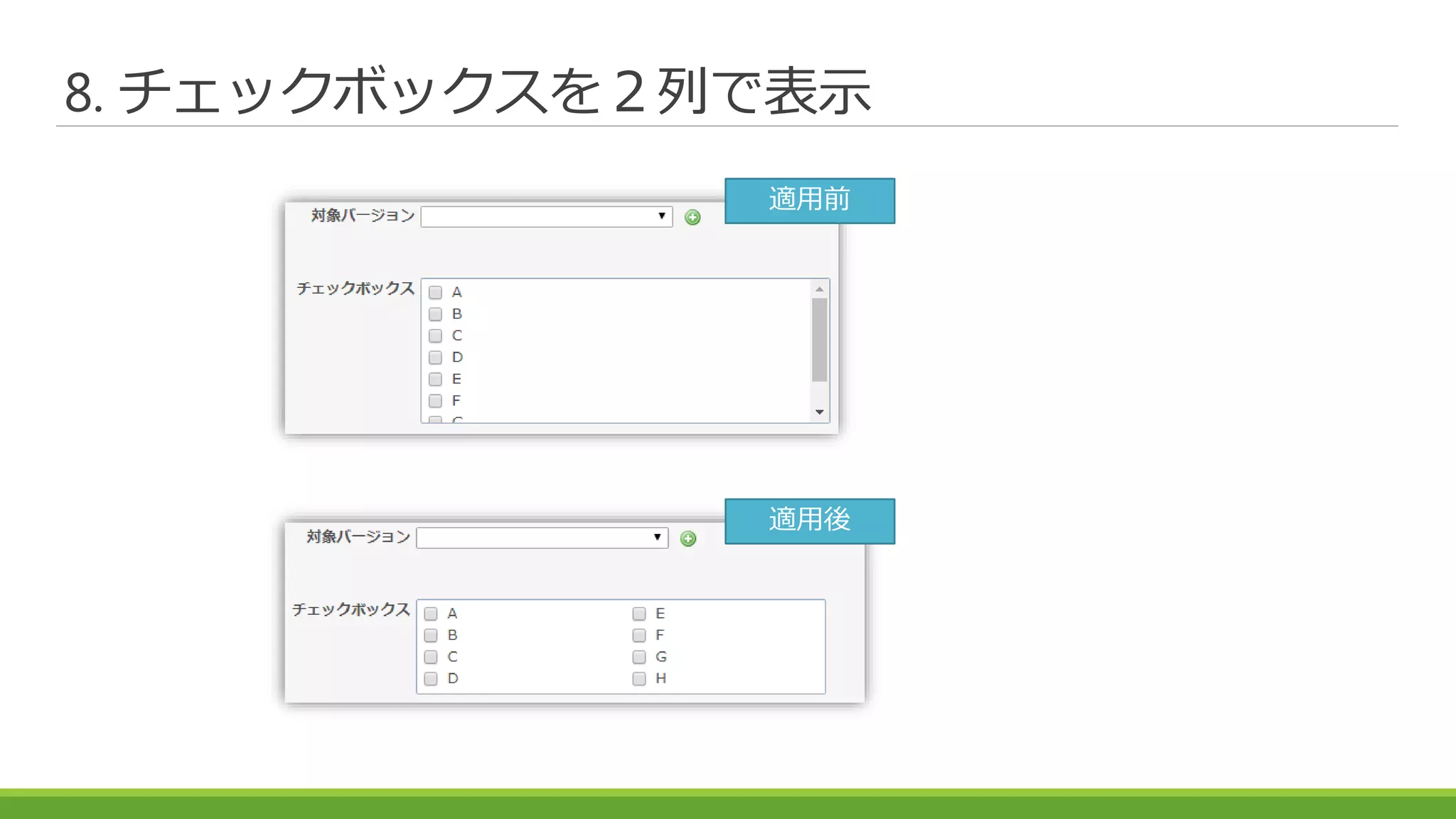Click the チェックボックス label in the 適用前 panel
The height and width of the screenshot is (819, 1456).
click(x=355, y=289)
